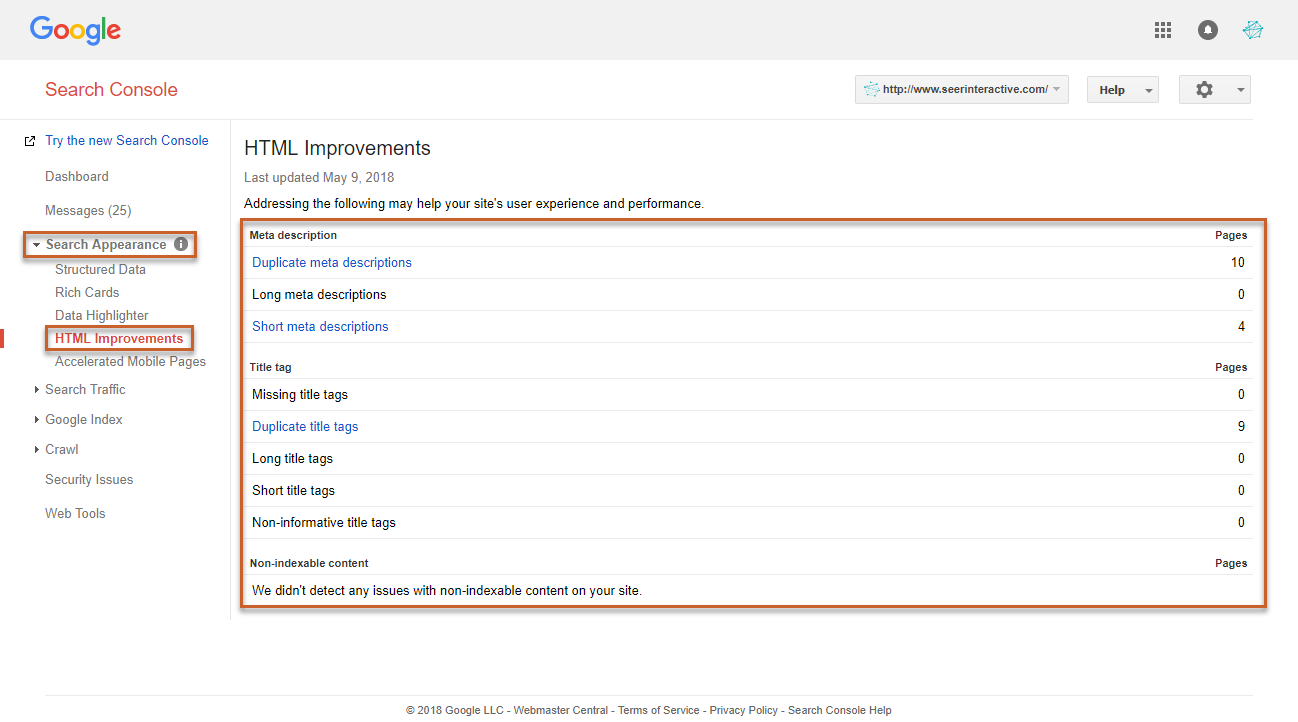Select Accelerated Mobile Pages menu item
This screenshot has width=1298, height=722.
coord(130,361)
